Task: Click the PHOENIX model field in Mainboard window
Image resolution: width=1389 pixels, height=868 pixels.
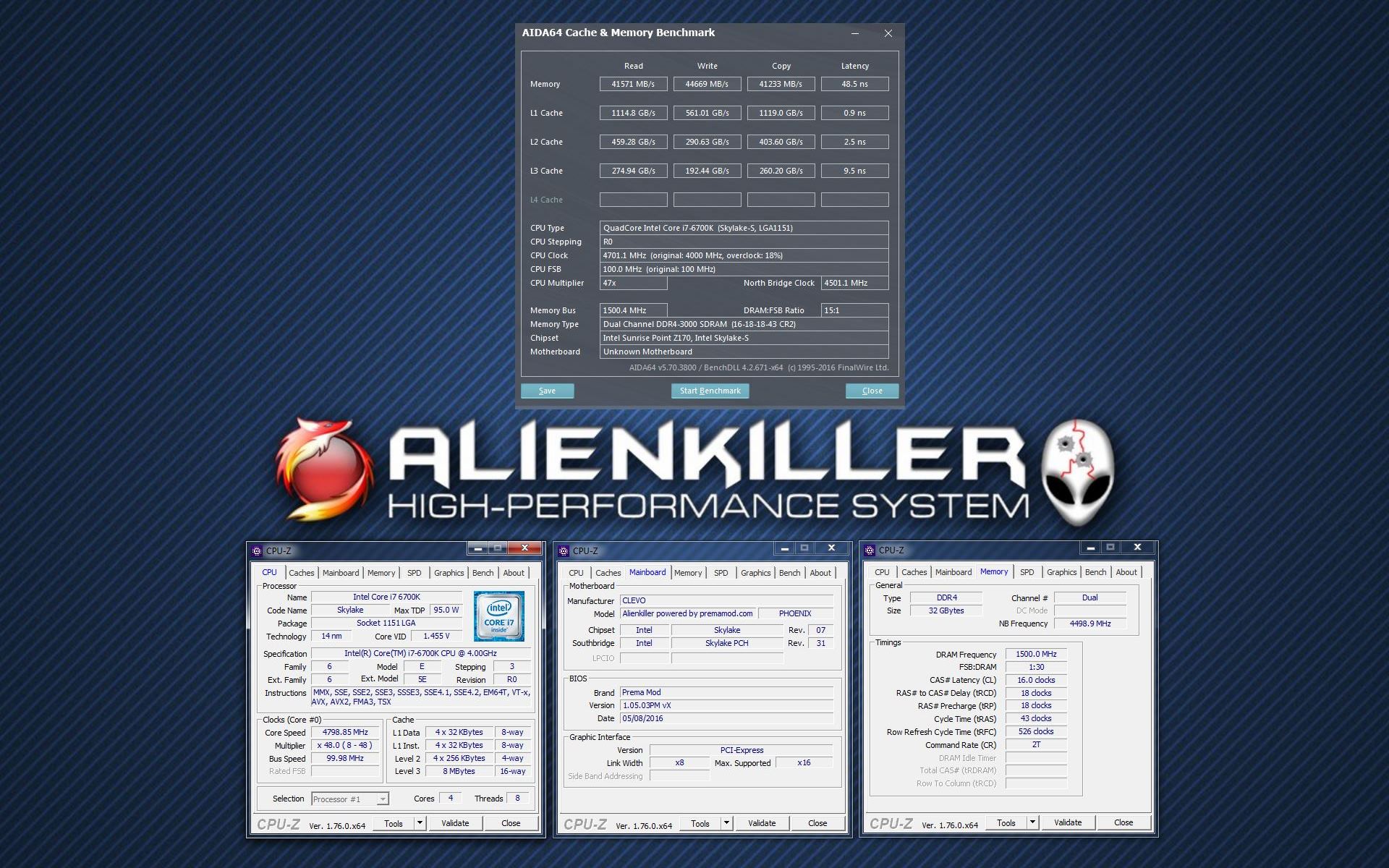Action: [x=795, y=613]
